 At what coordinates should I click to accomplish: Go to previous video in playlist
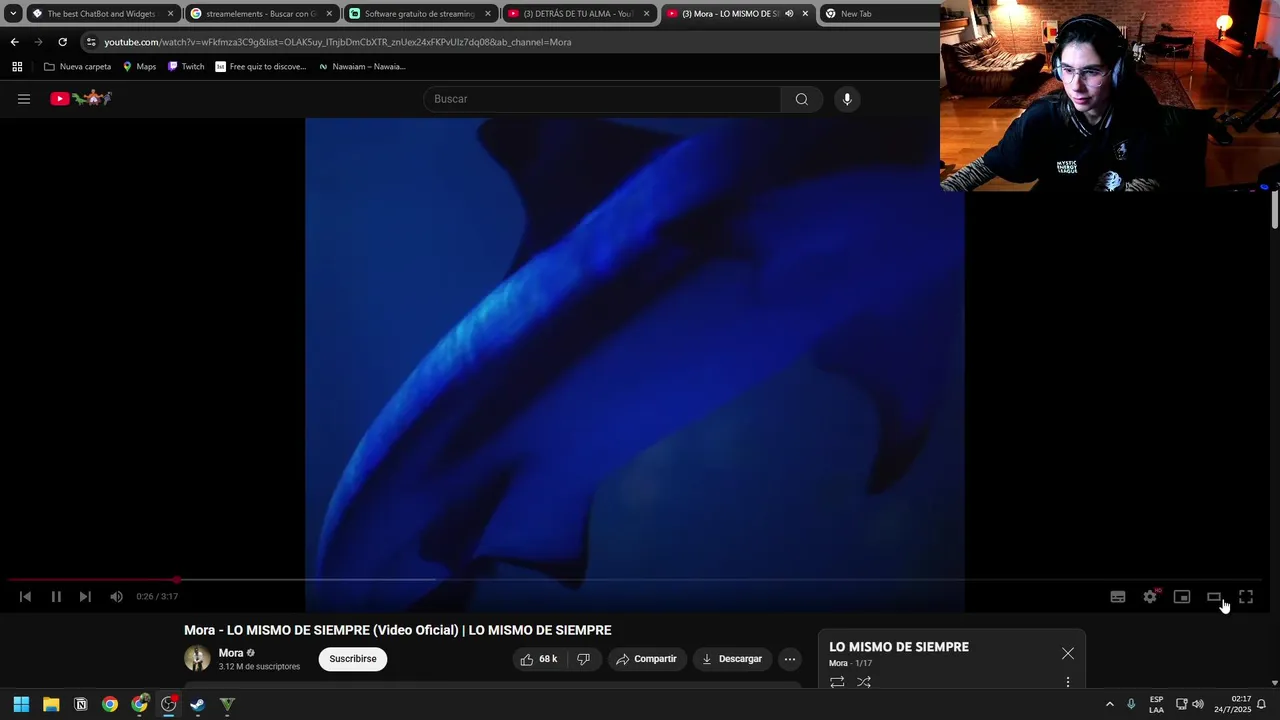coord(25,597)
